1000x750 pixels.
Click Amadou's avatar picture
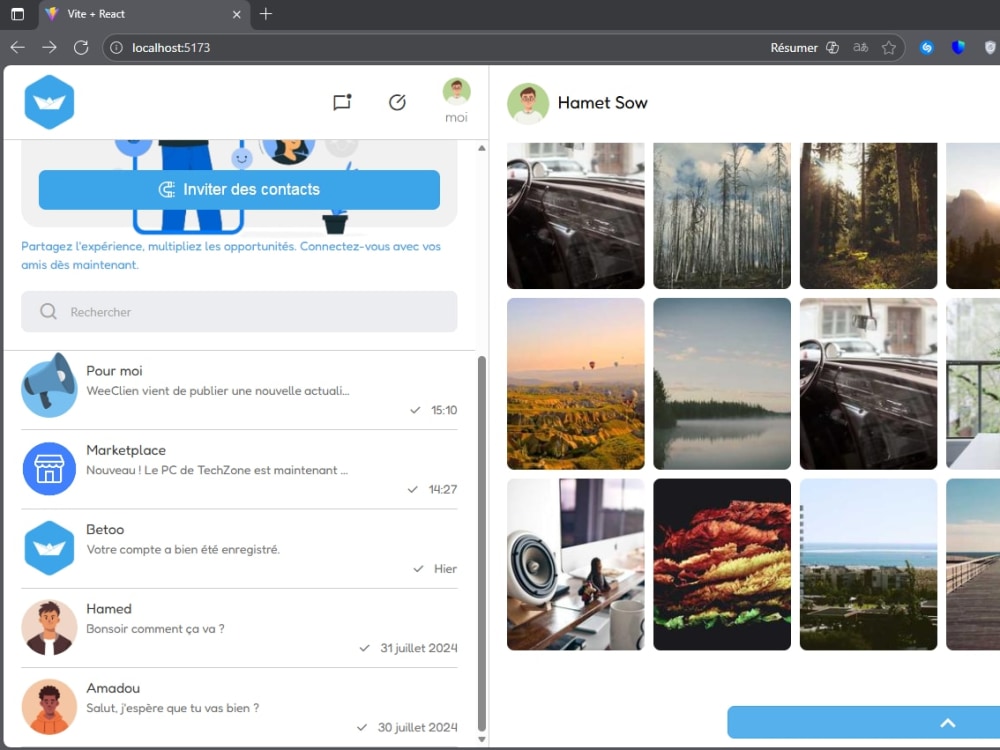click(49, 707)
